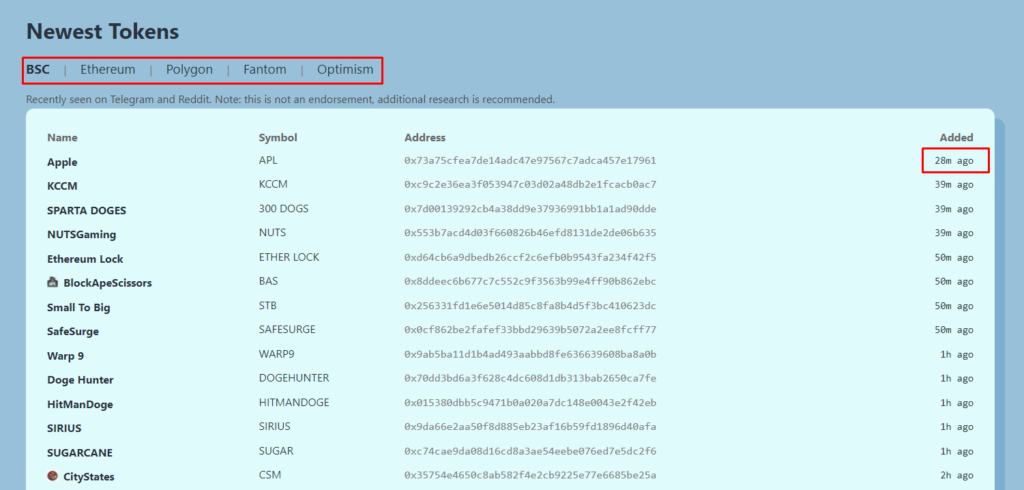The height and width of the screenshot is (490, 1024).
Task: Click the CityStates token icon
Action: tap(53, 476)
